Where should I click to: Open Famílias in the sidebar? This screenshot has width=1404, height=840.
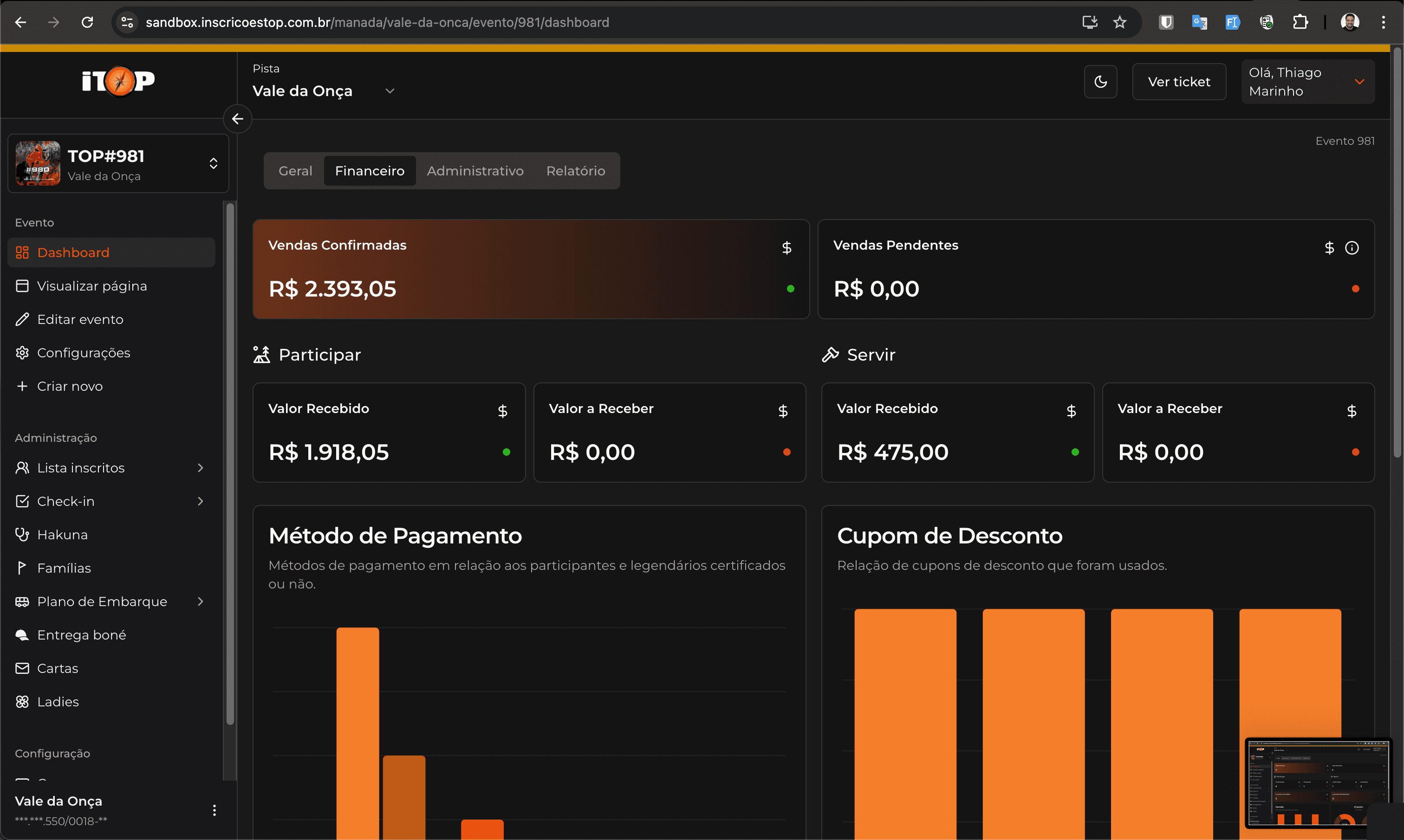tap(111, 568)
